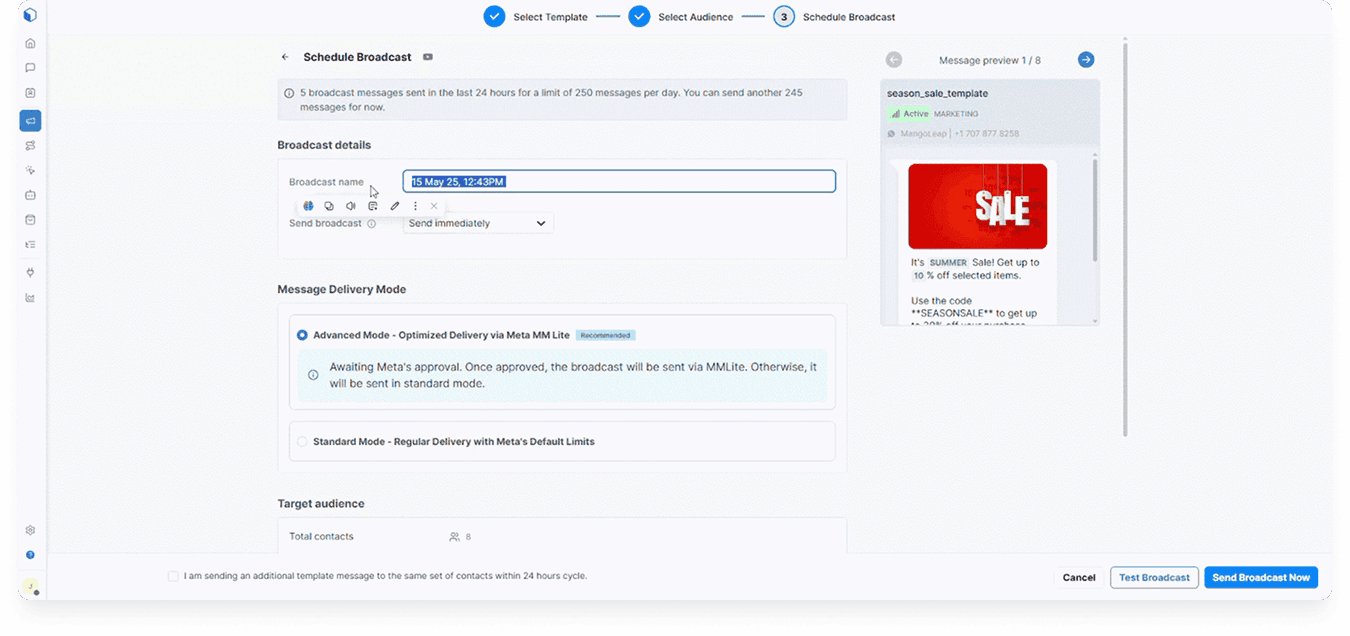Open the chatbot robot sidebar icon

pyautogui.click(x=30, y=194)
